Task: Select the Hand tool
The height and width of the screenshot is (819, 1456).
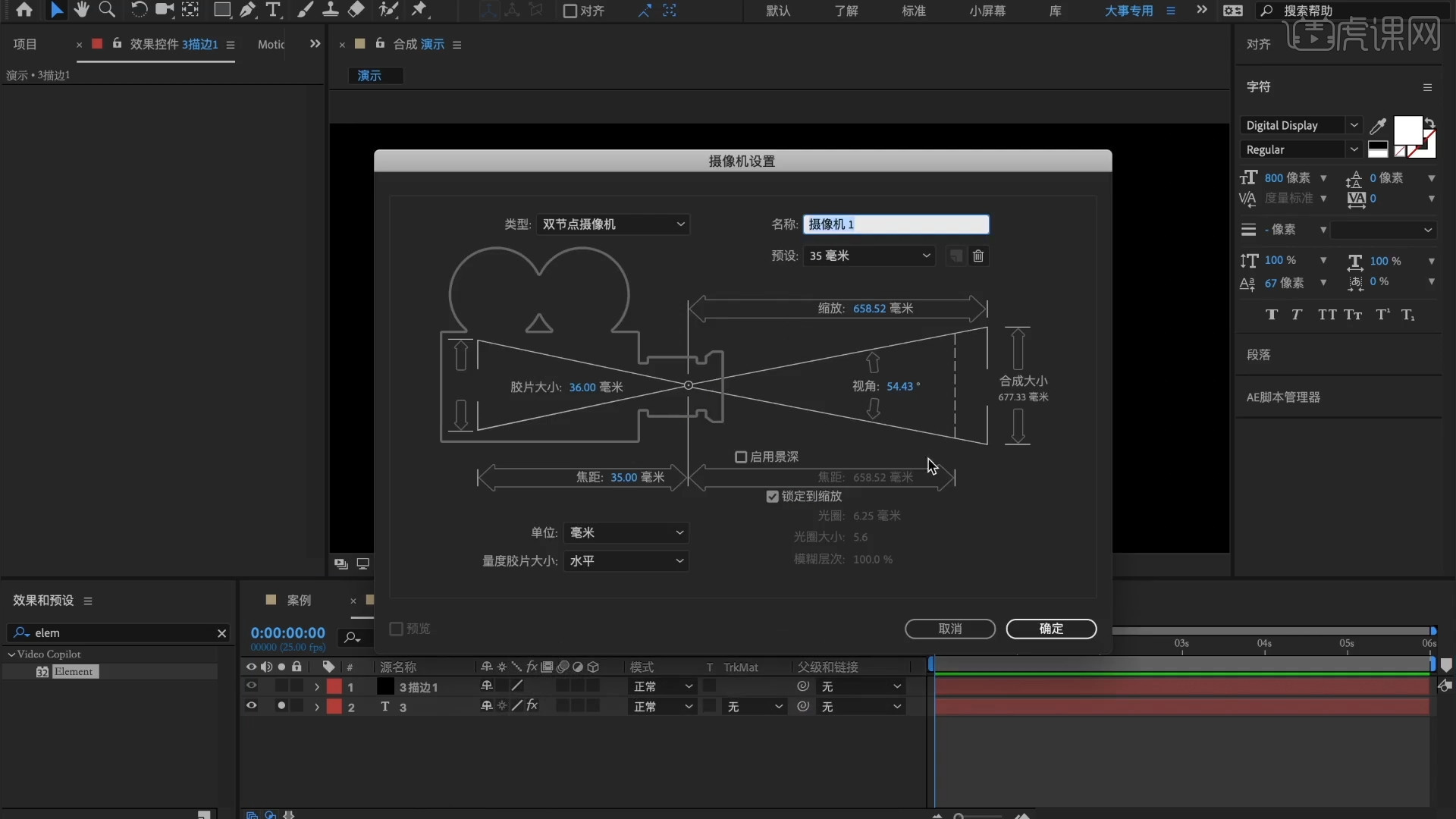Action: (81, 10)
